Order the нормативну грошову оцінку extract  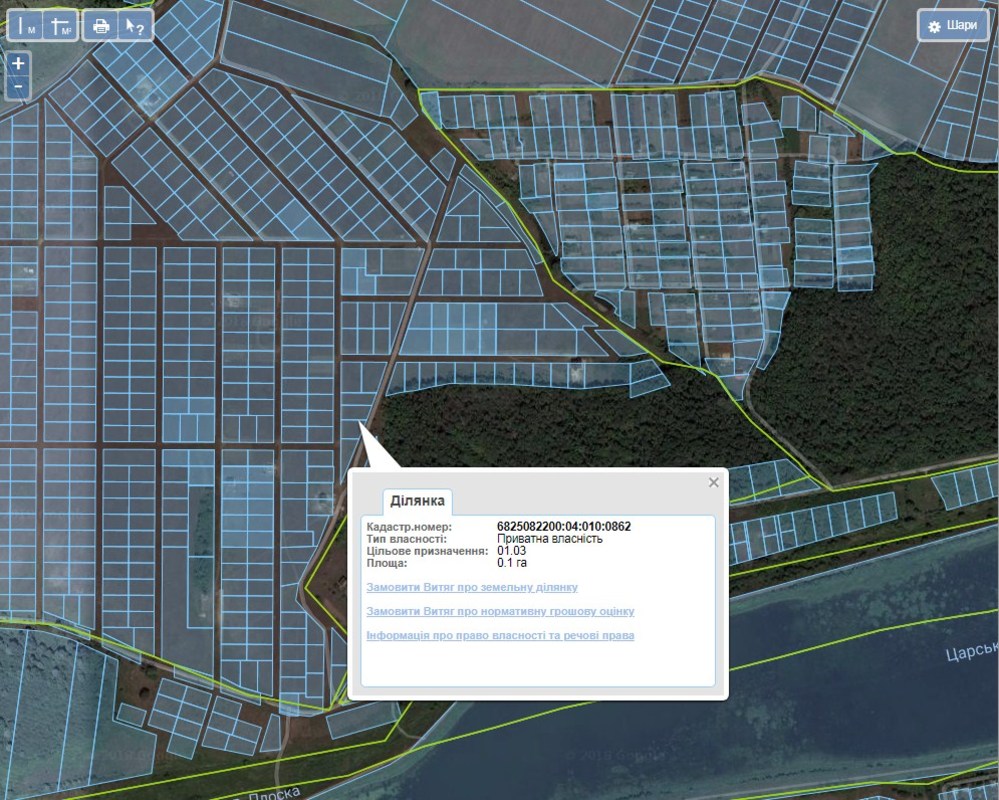tap(500, 611)
